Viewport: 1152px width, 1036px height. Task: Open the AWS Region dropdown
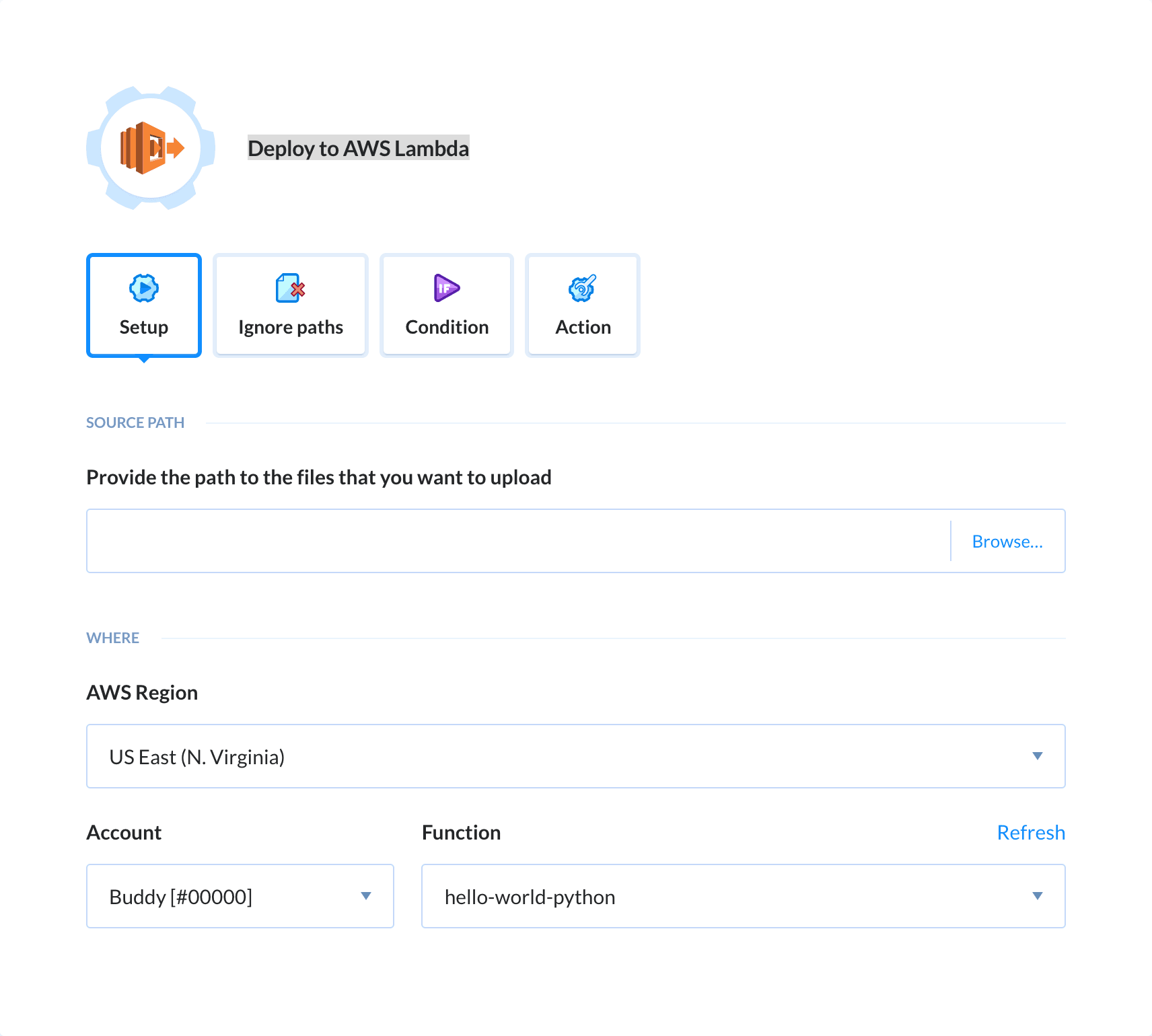click(x=1038, y=756)
